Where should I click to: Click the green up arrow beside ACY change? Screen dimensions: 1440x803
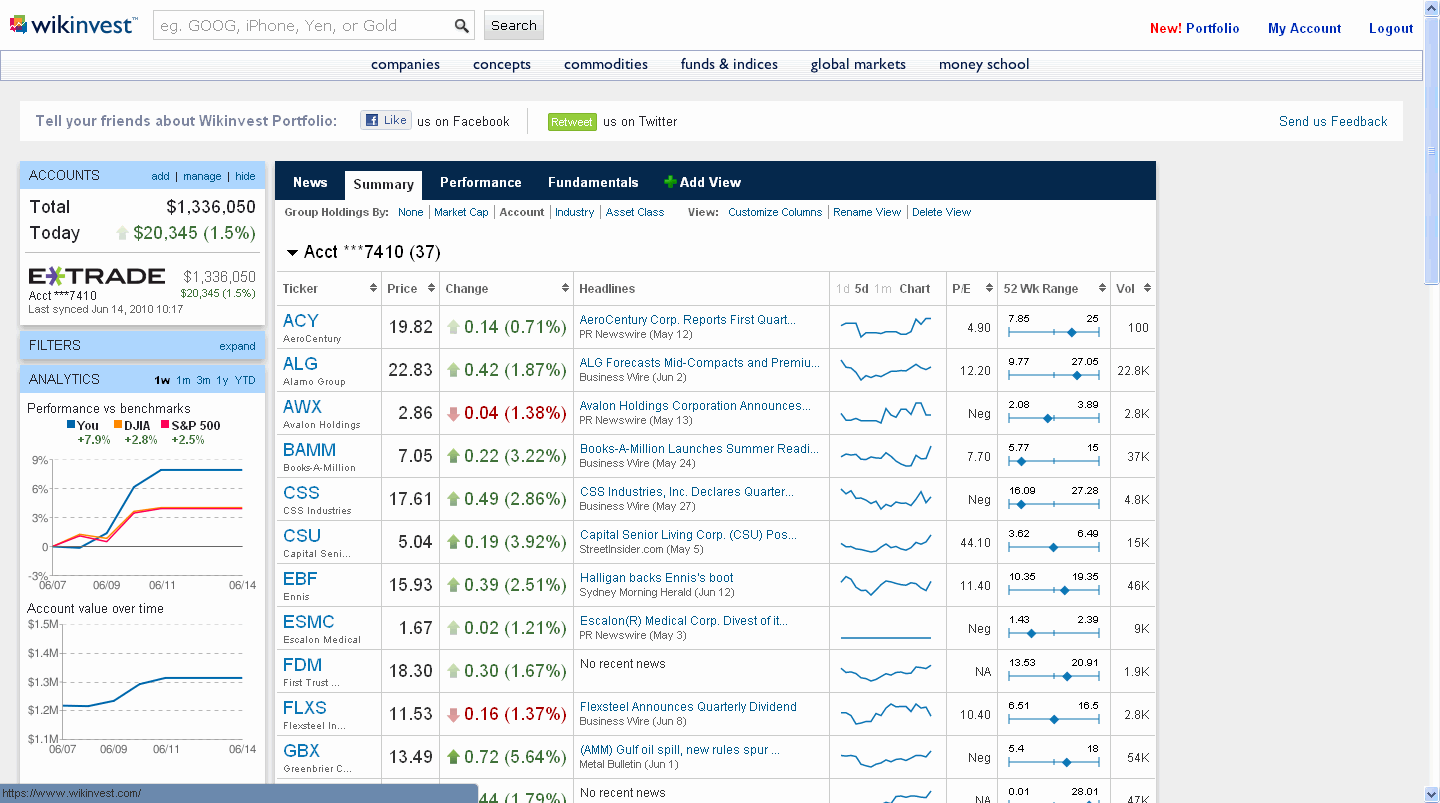coord(453,327)
